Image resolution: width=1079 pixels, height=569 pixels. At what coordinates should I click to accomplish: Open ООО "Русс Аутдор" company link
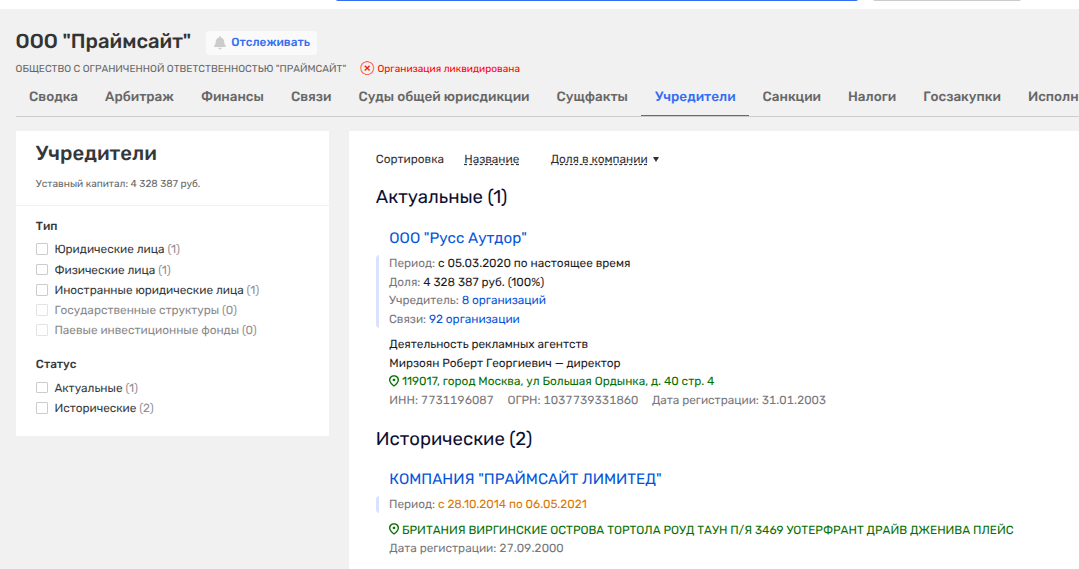[457, 238]
